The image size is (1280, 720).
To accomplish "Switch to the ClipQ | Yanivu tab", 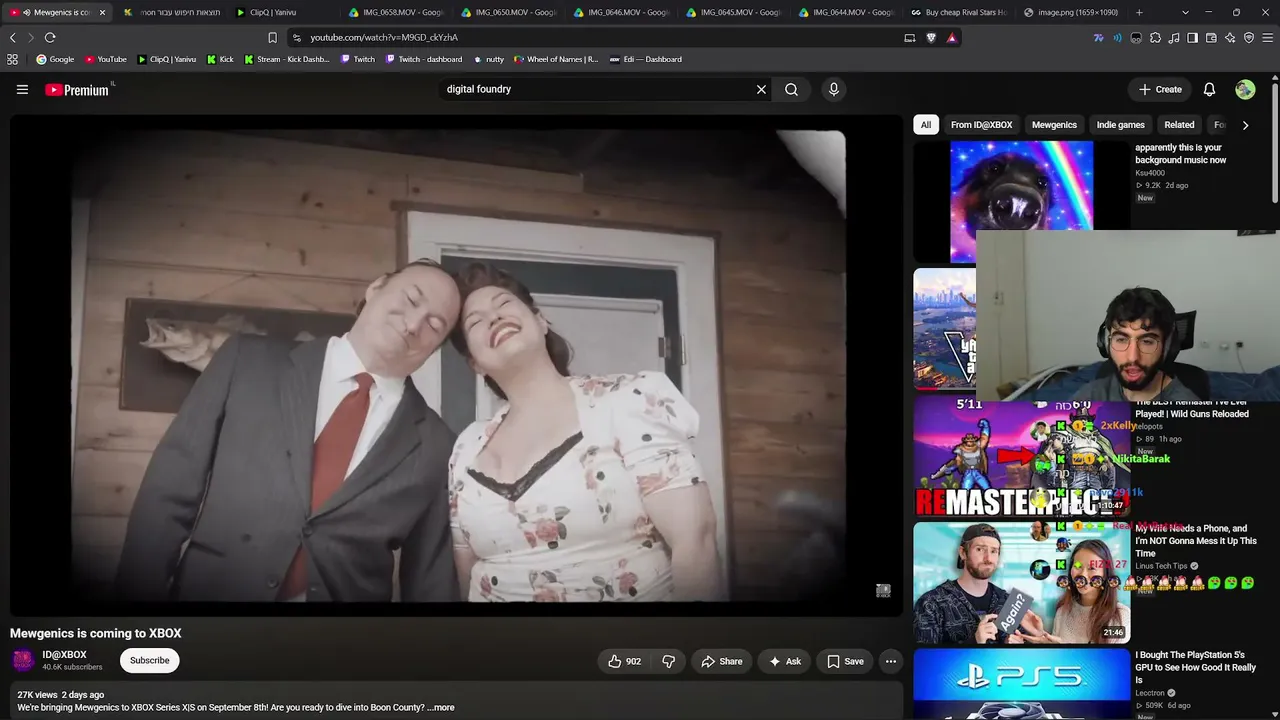I will (283, 12).
